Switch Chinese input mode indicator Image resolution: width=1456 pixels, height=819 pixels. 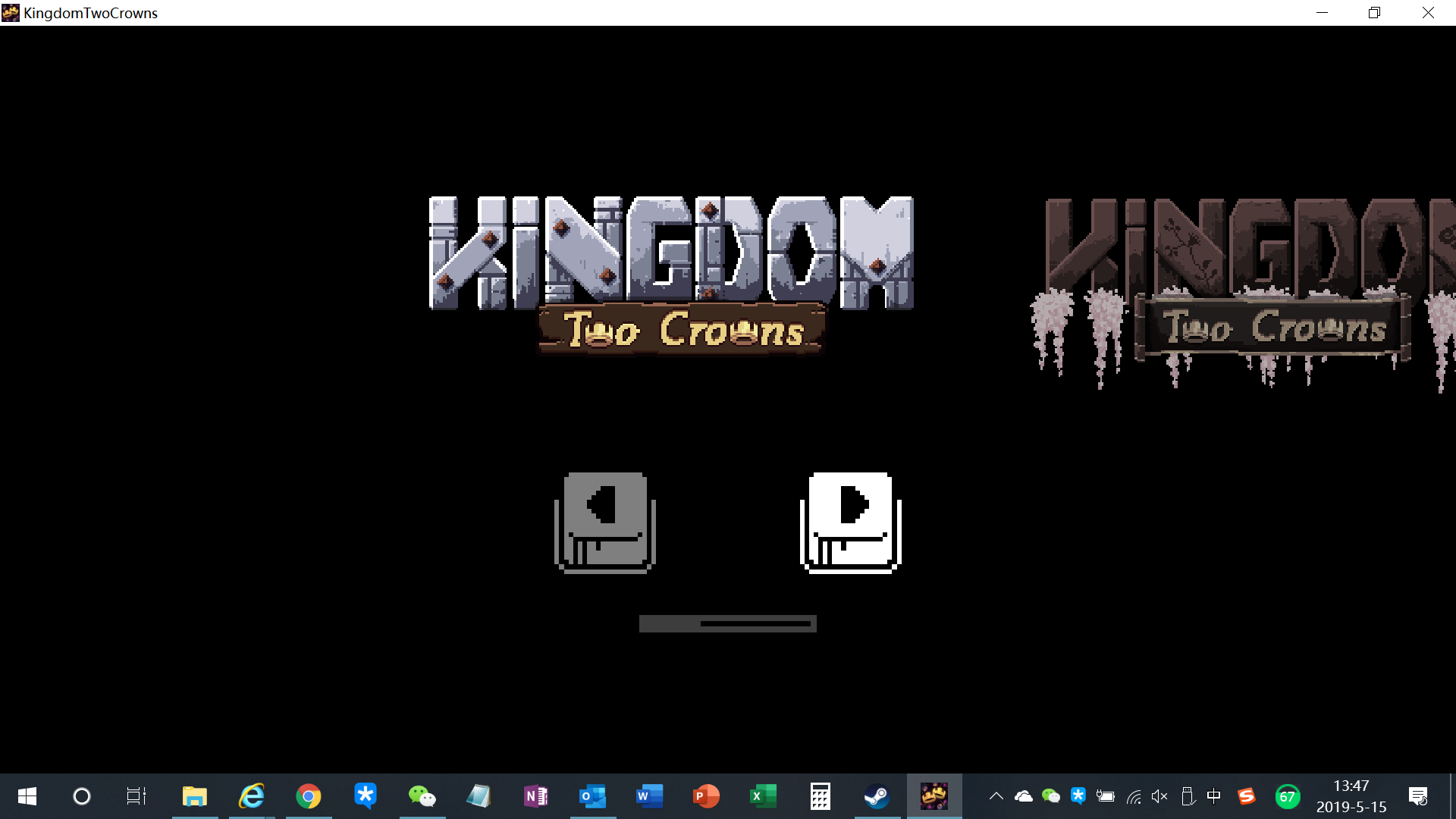click(x=1214, y=796)
